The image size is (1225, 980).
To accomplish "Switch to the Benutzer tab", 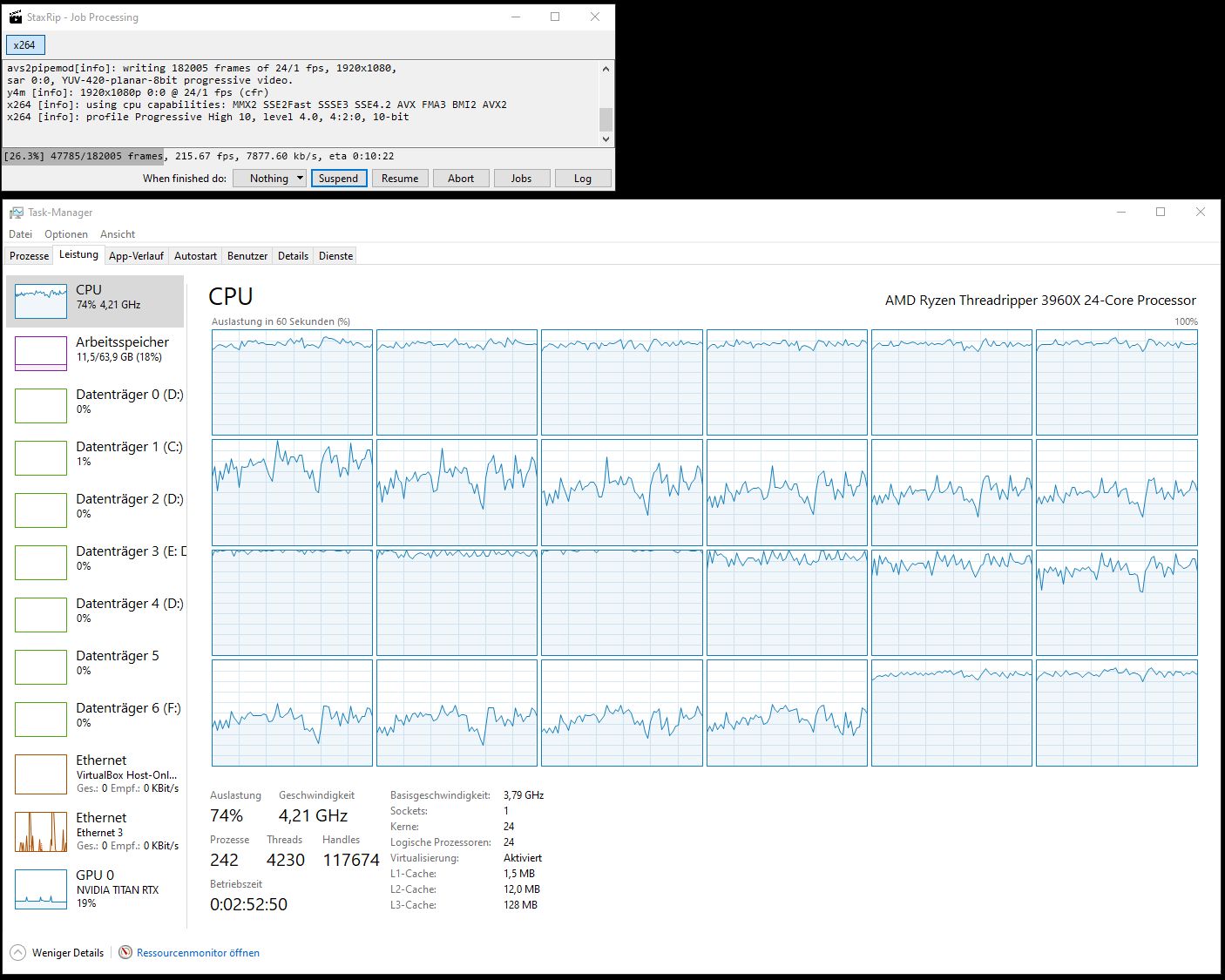I will tap(247, 256).
